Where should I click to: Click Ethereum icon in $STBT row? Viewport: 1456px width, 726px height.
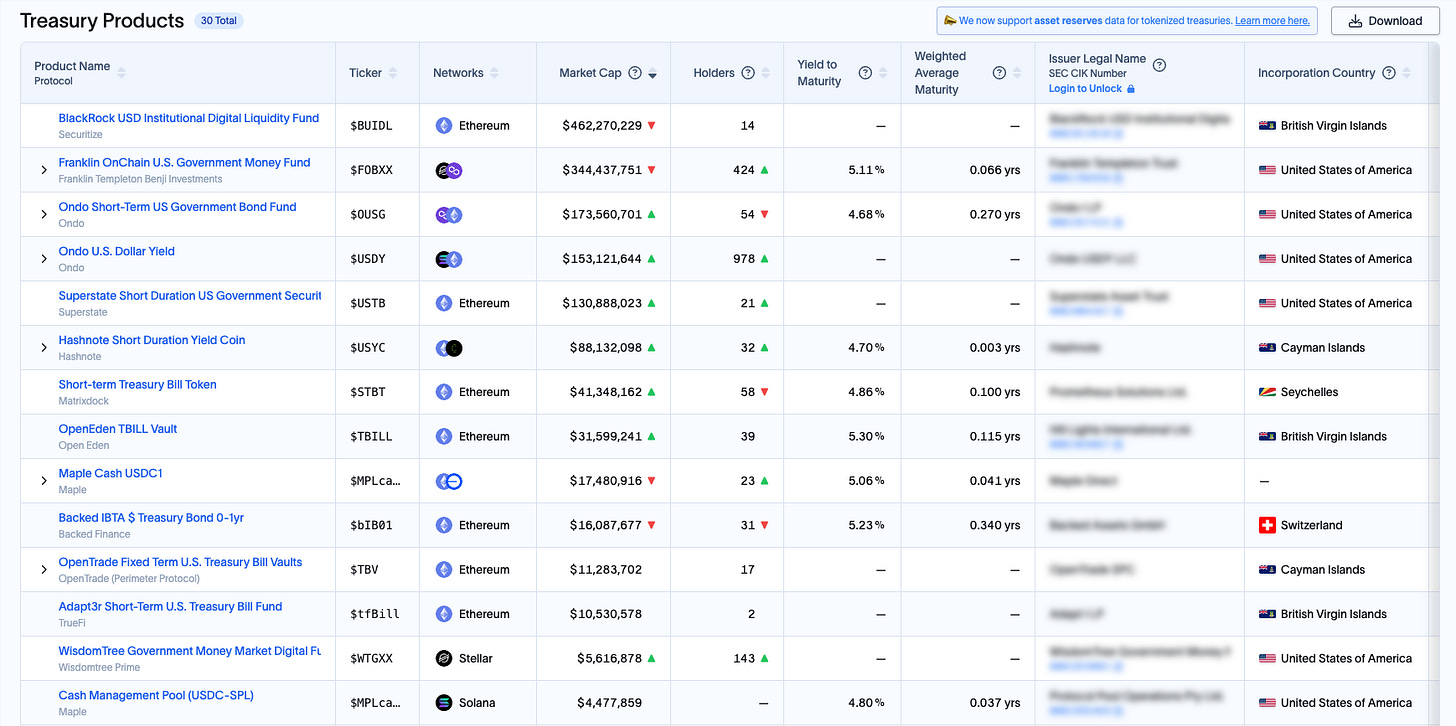pyautogui.click(x=444, y=392)
